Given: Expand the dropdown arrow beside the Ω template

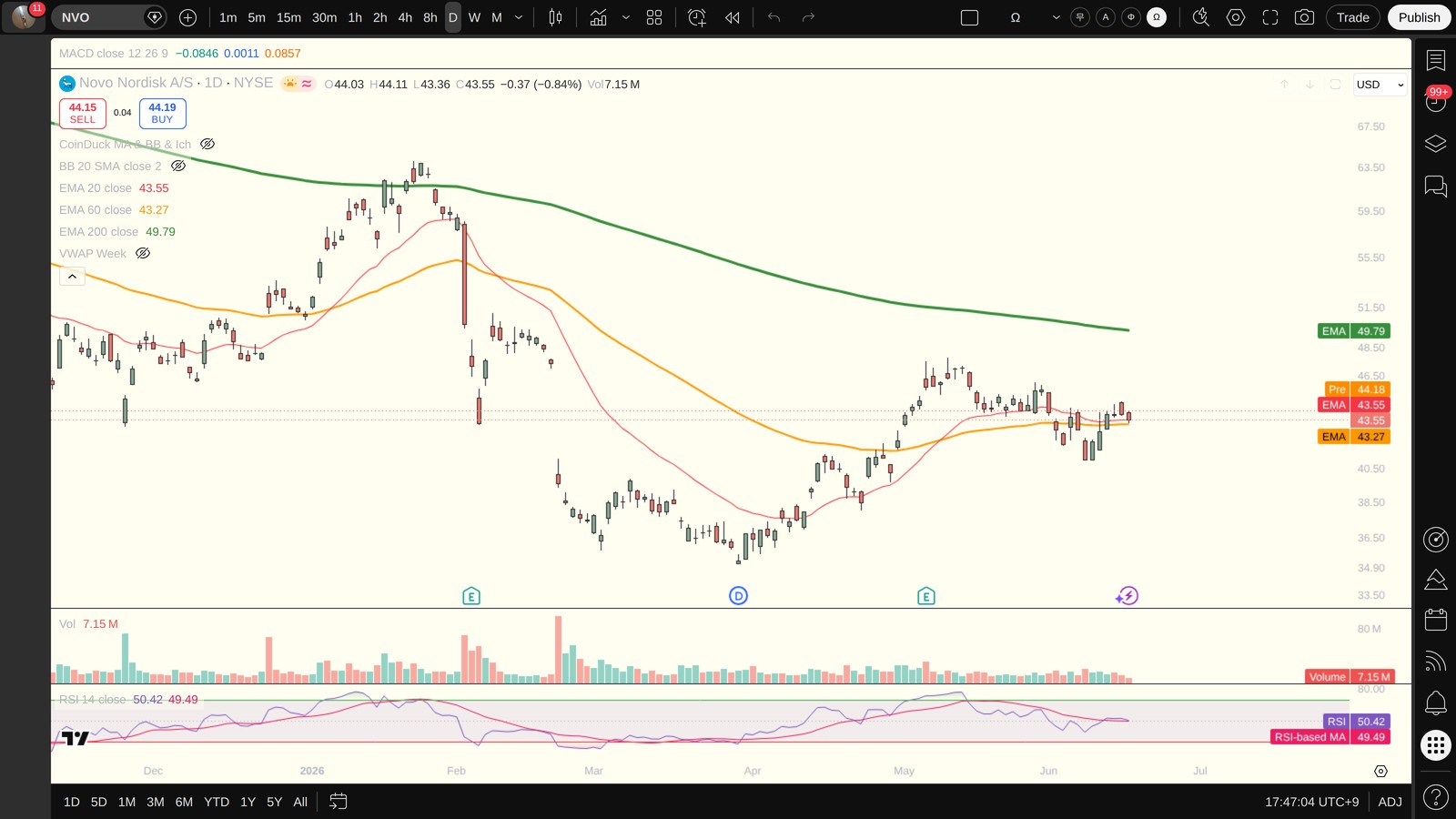Looking at the screenshot, I should tap(1056, 17).
